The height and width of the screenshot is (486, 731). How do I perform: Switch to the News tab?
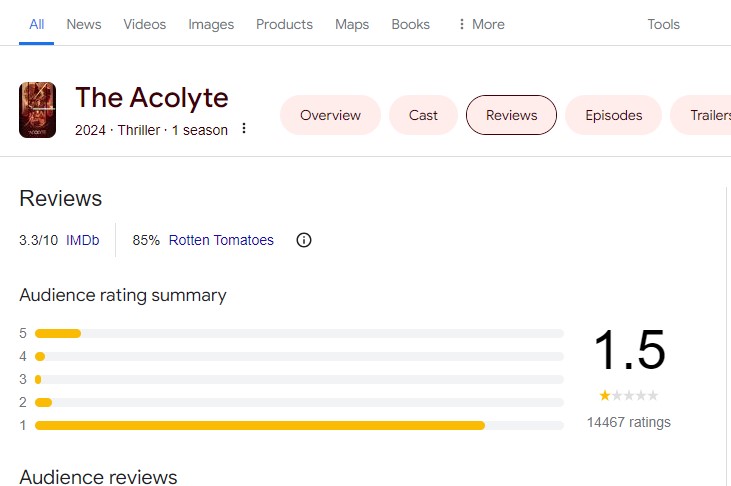coord(84,24)
